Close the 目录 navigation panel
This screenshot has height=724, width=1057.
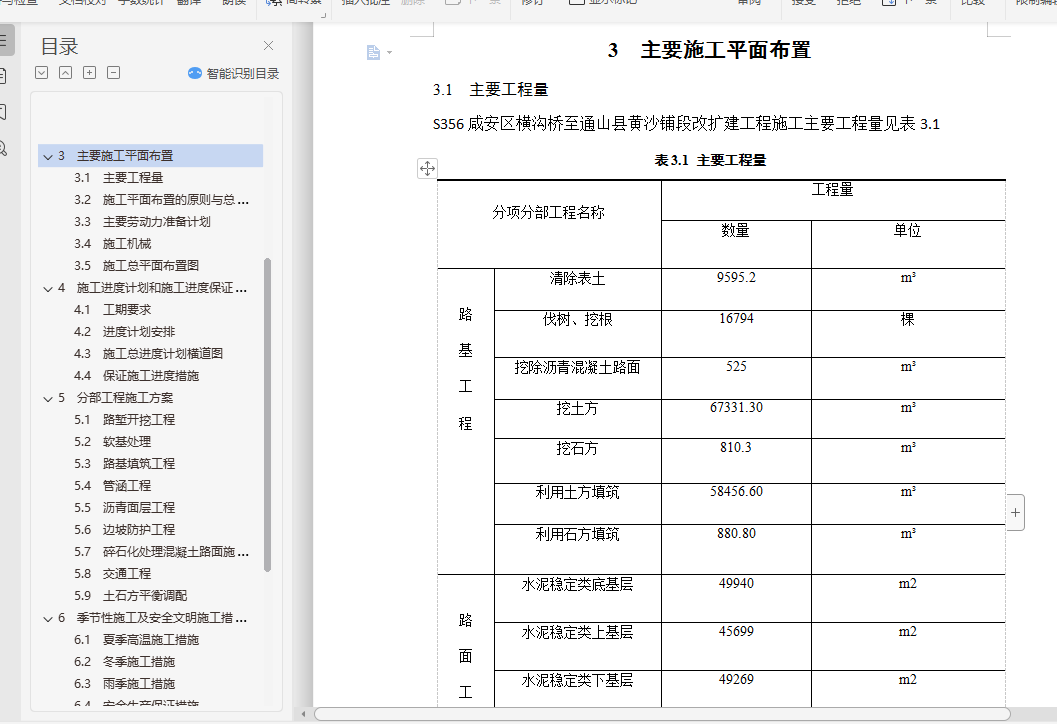tap(268, 46)
